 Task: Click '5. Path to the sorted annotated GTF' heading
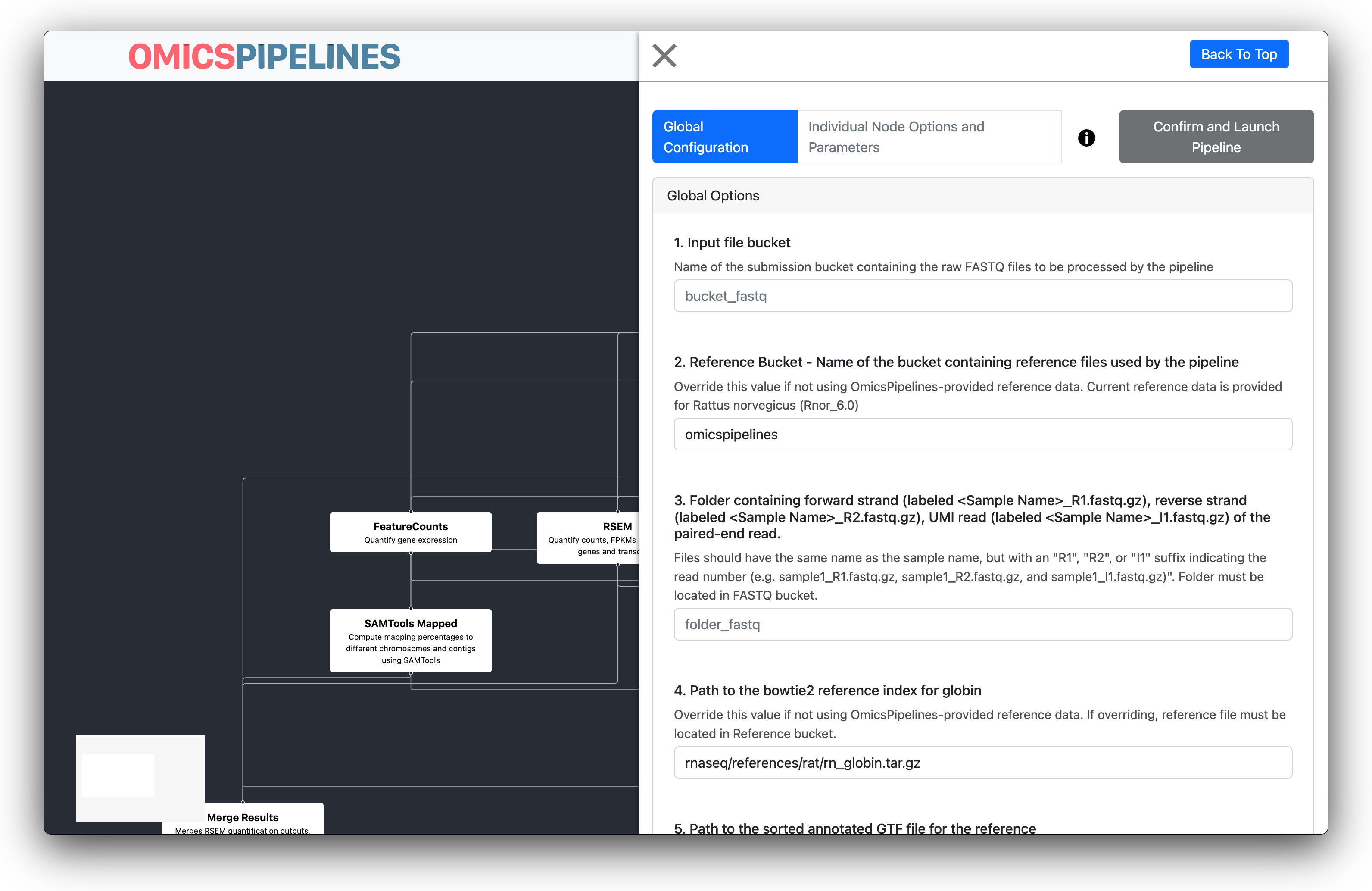(x=855, y=828)
